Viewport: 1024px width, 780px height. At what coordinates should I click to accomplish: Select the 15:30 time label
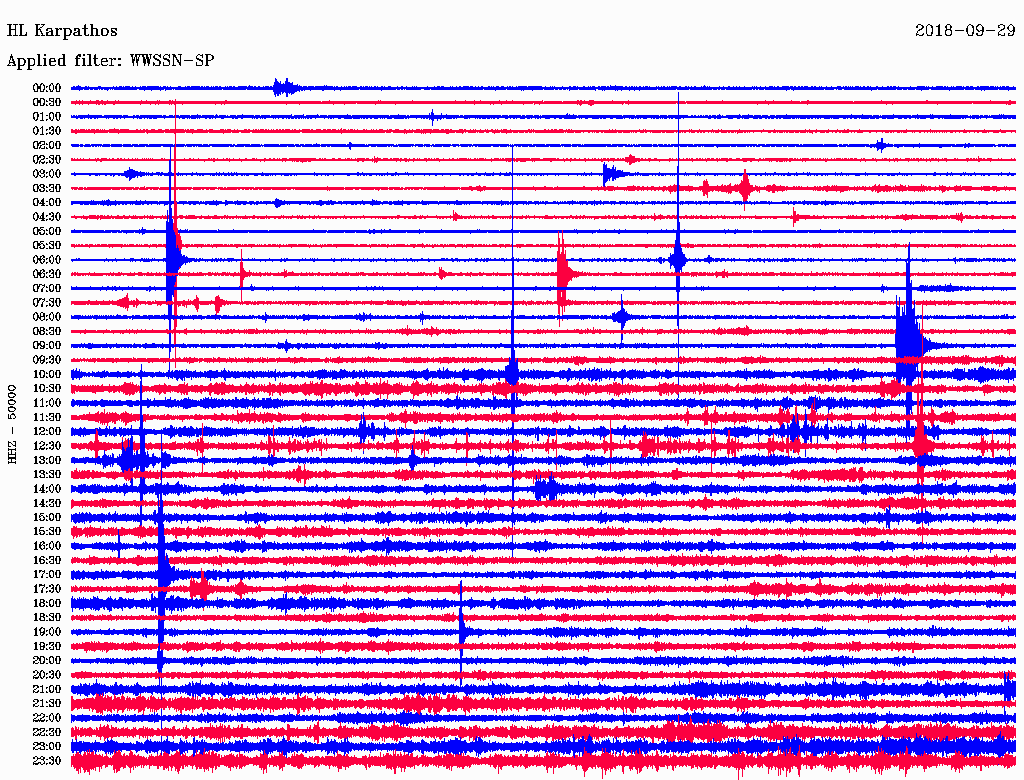47,532
